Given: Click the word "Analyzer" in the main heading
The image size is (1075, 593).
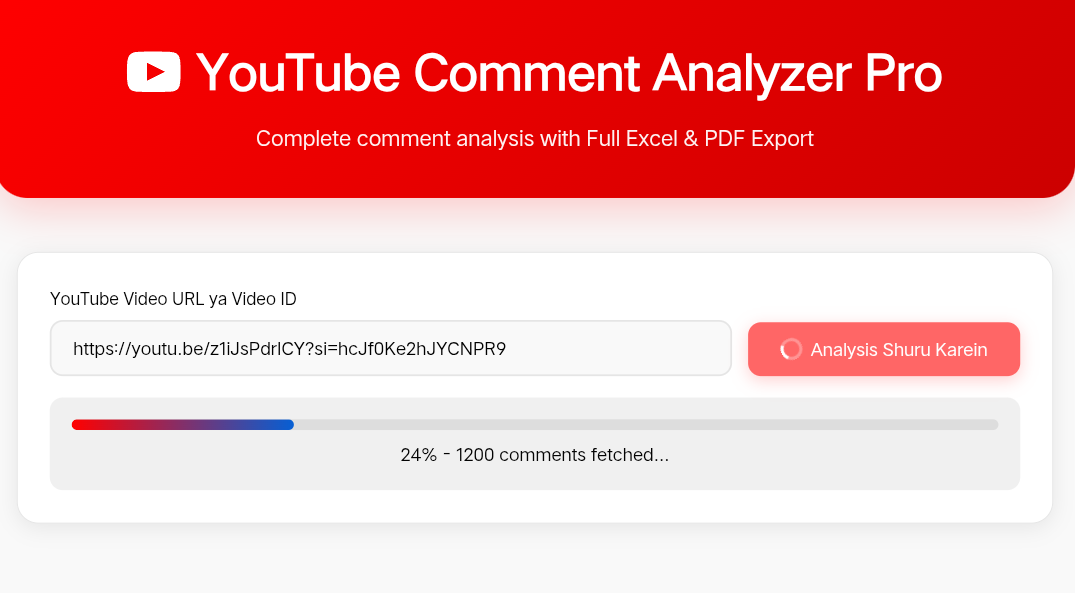Looking at the screenshot, I should pos(752,74).
